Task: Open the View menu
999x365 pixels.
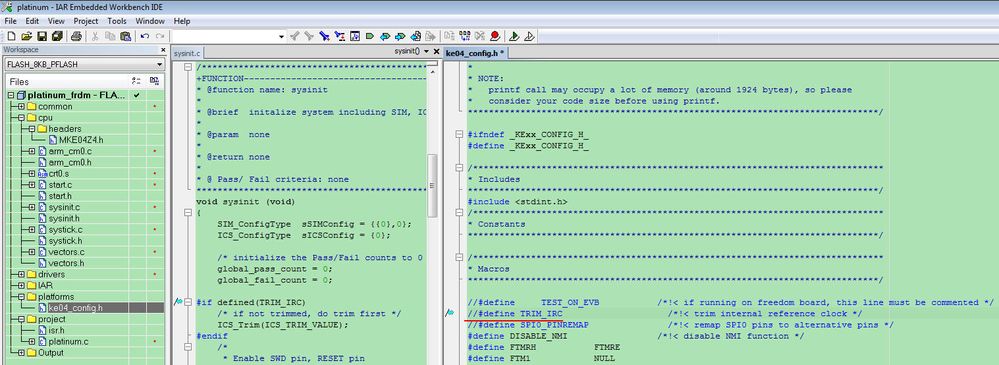Action: click(56, 21)
